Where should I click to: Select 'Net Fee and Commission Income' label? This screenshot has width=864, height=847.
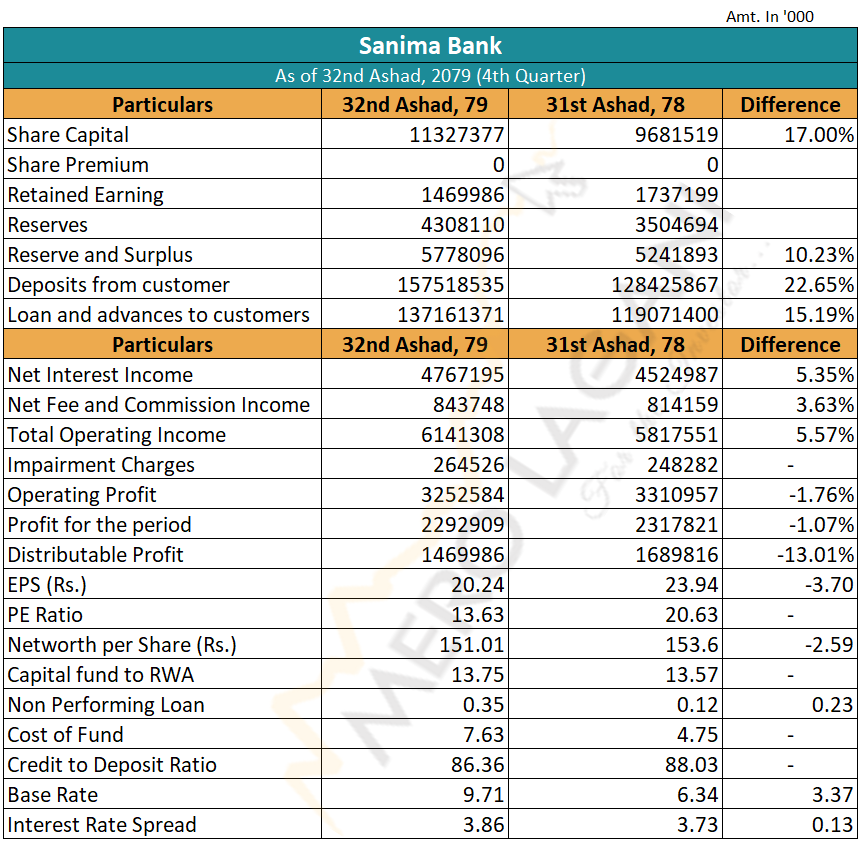tap(159, 405)
